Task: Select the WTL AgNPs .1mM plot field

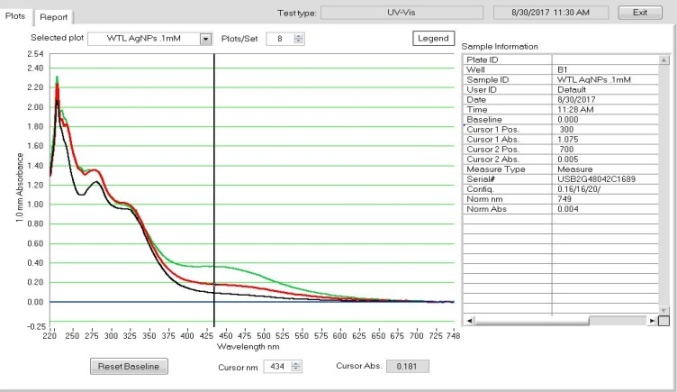Action: click(x=144, y=39)
